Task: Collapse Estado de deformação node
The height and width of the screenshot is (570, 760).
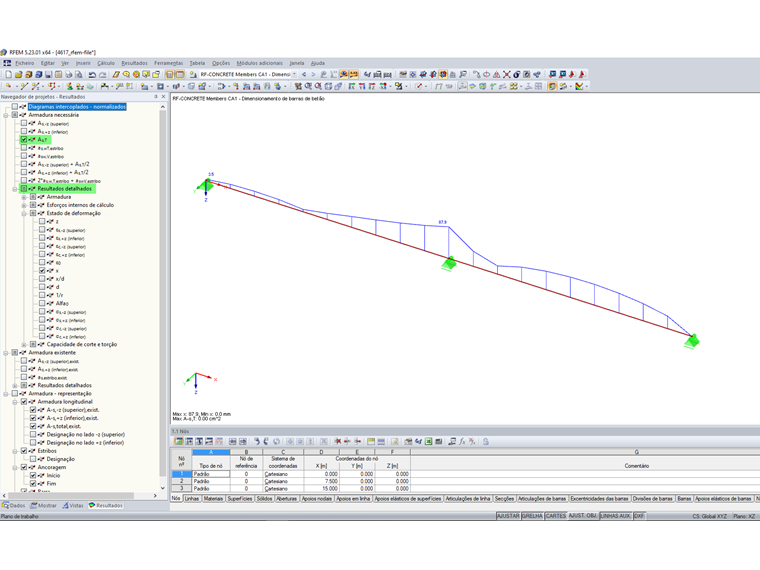Action: [24, 214]
